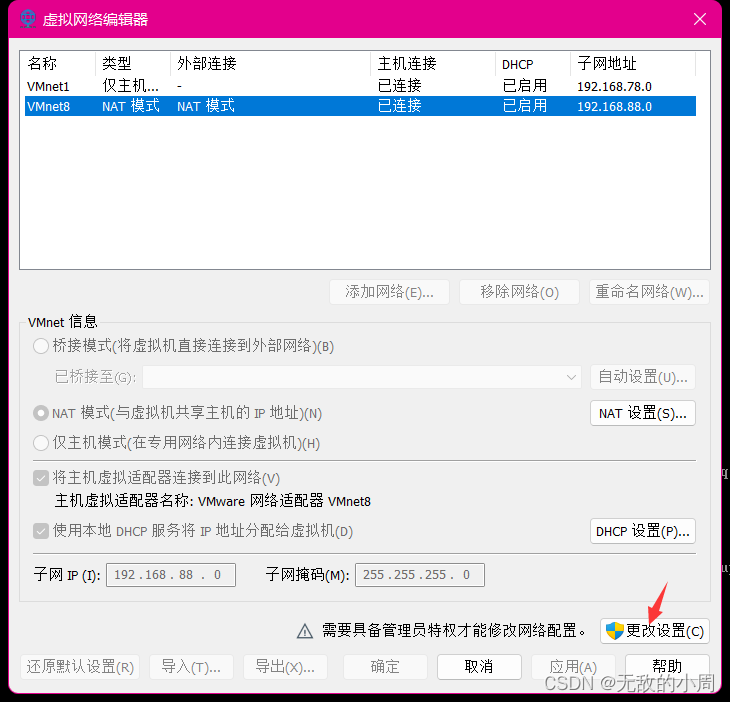Click 自动设置(U)... button

click(642, 377)
